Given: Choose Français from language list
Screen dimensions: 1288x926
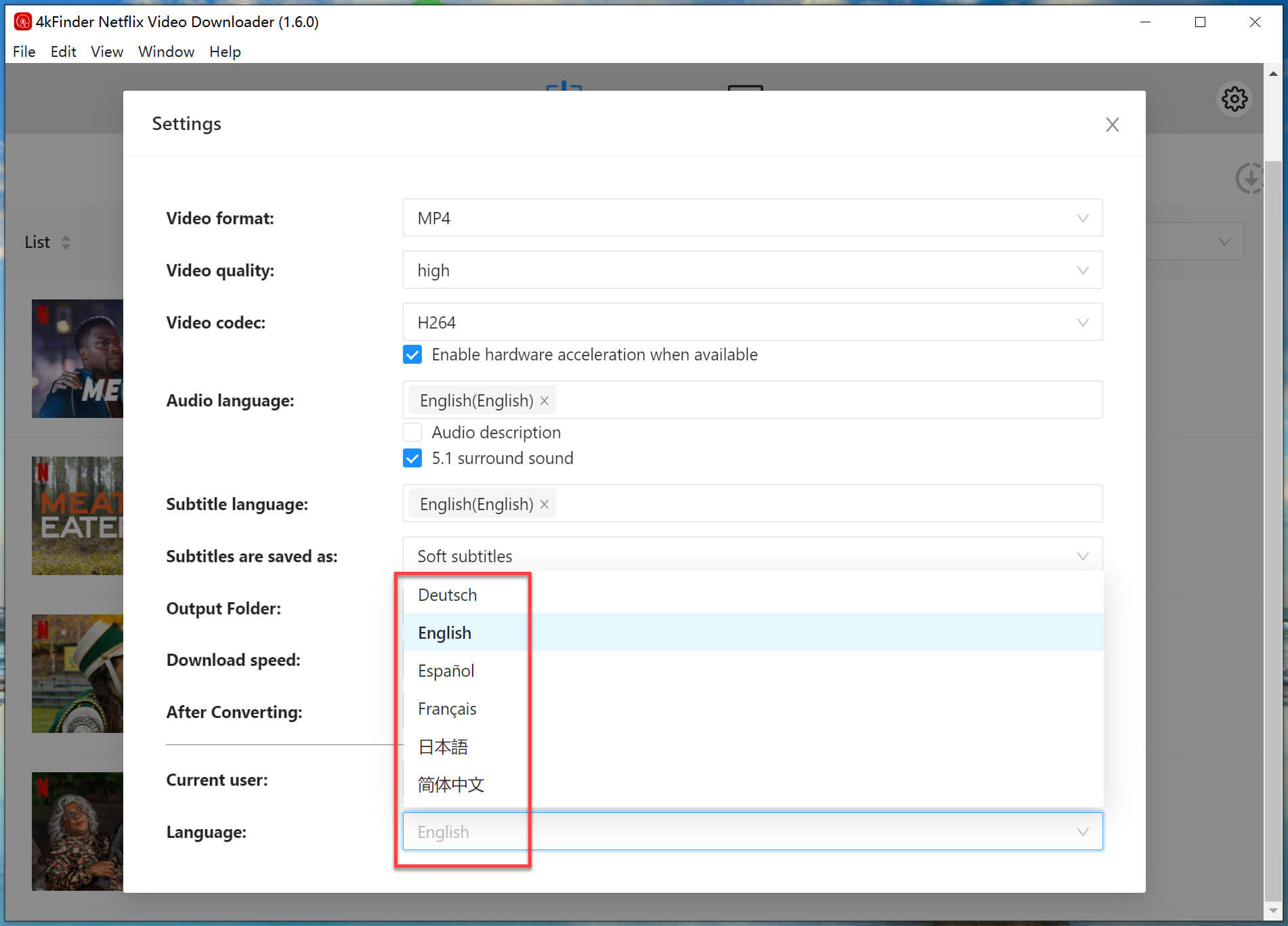Looking at the screenshot, I should coord(753,709).
